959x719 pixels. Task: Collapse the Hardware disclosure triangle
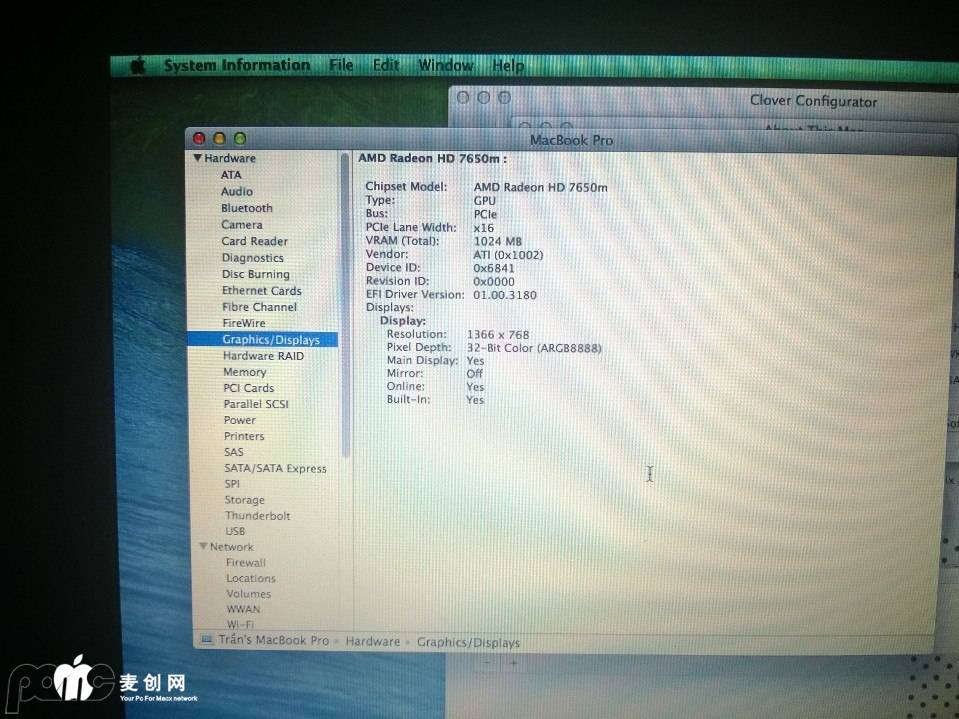pyautogui.click(x=198, y=158)
